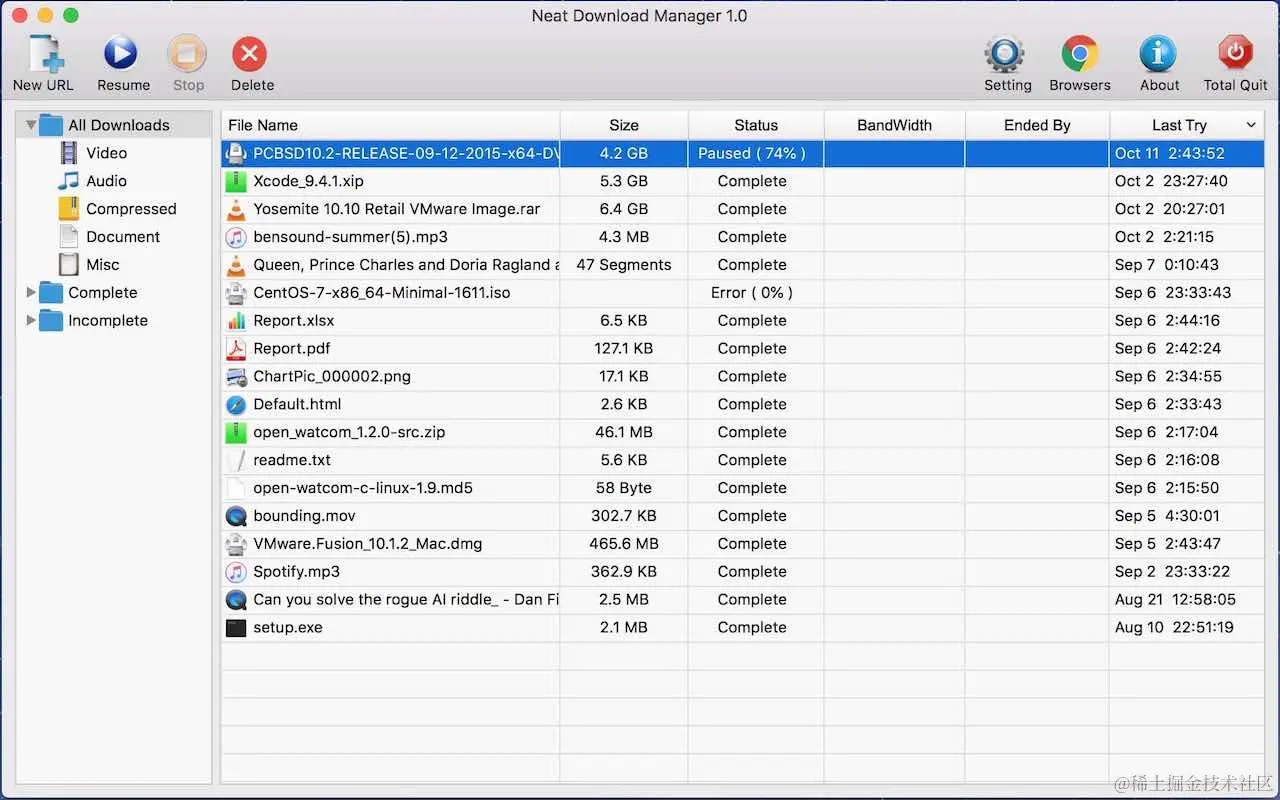Select the Misc category label
Viewport: 1280px width, 800px height.
(x=103, y=265)
